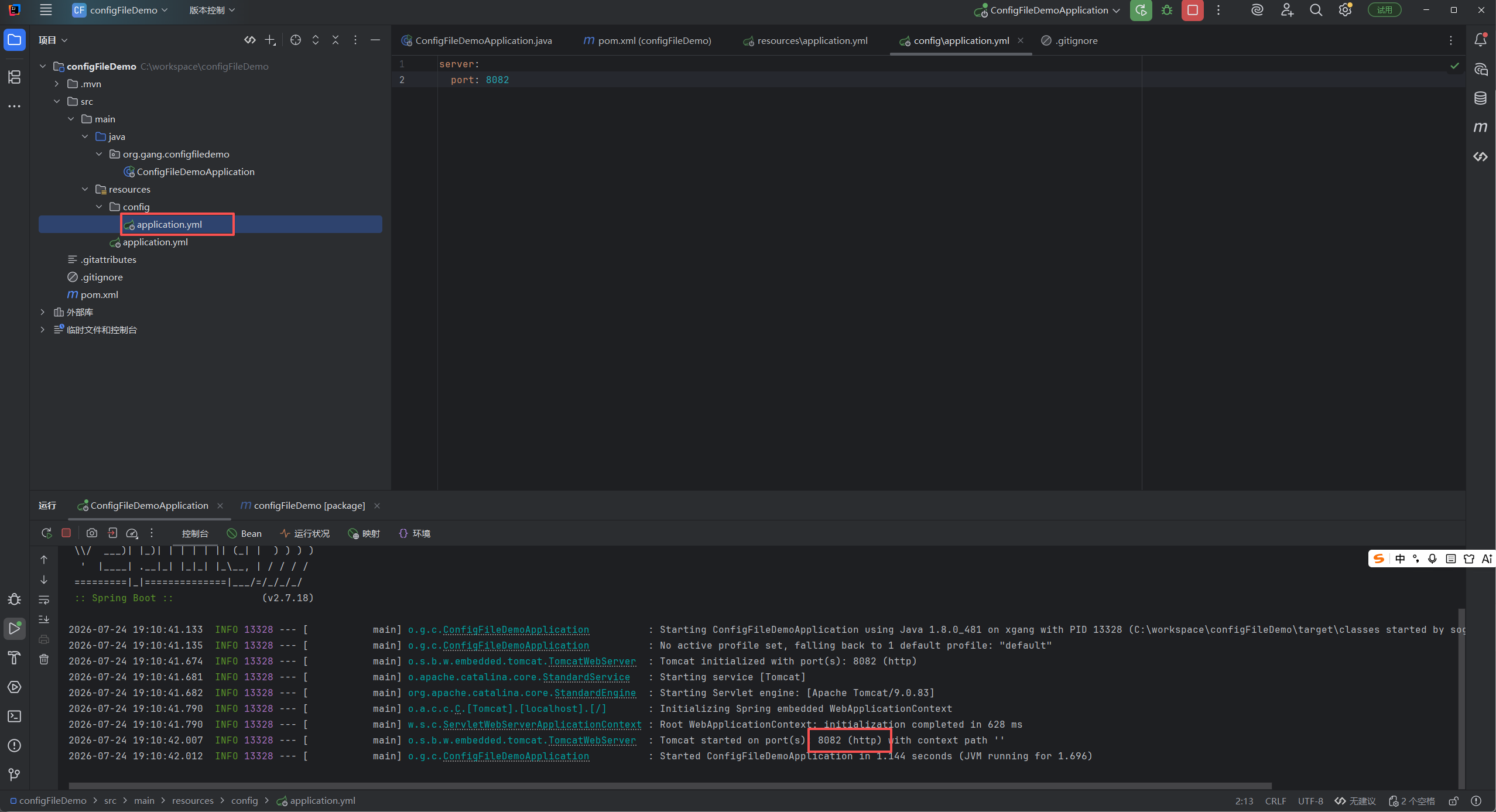Click TomcatWebServer link in last Tomcat line

coord(591,740)
